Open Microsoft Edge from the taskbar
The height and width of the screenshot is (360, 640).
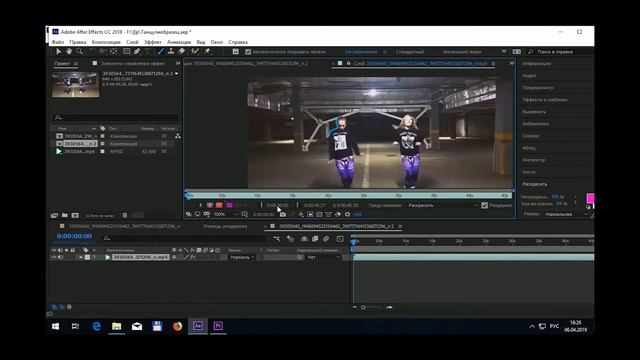[96, 326]
